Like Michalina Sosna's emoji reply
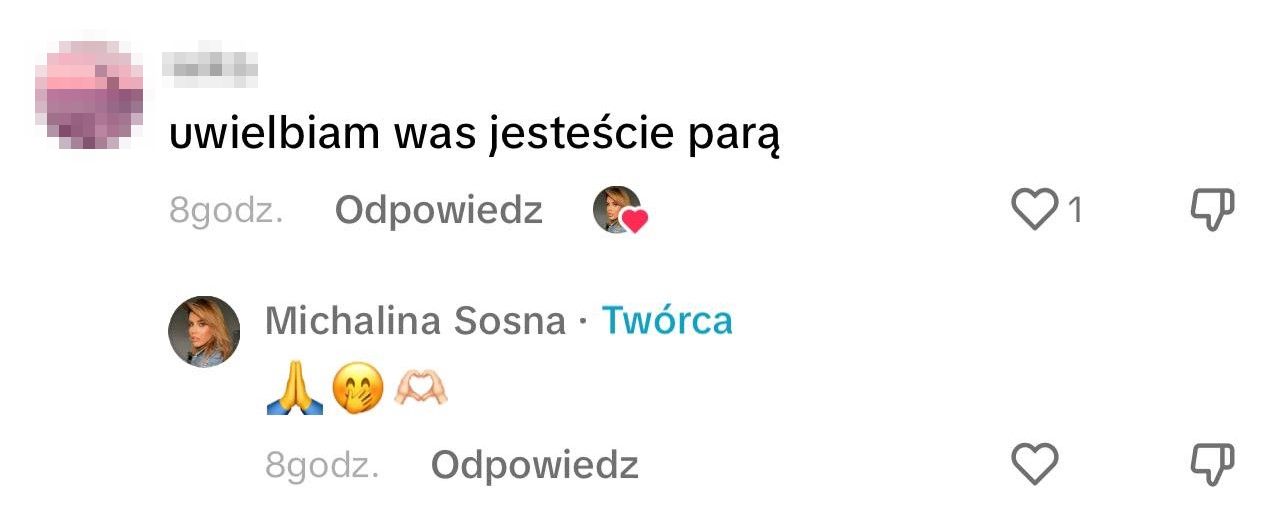This screenshot has width=1284, height=516. tap(1034, 464)
